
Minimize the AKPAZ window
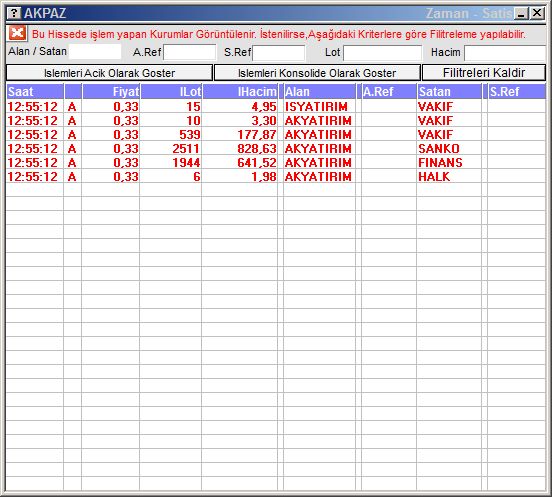(521, 13)
